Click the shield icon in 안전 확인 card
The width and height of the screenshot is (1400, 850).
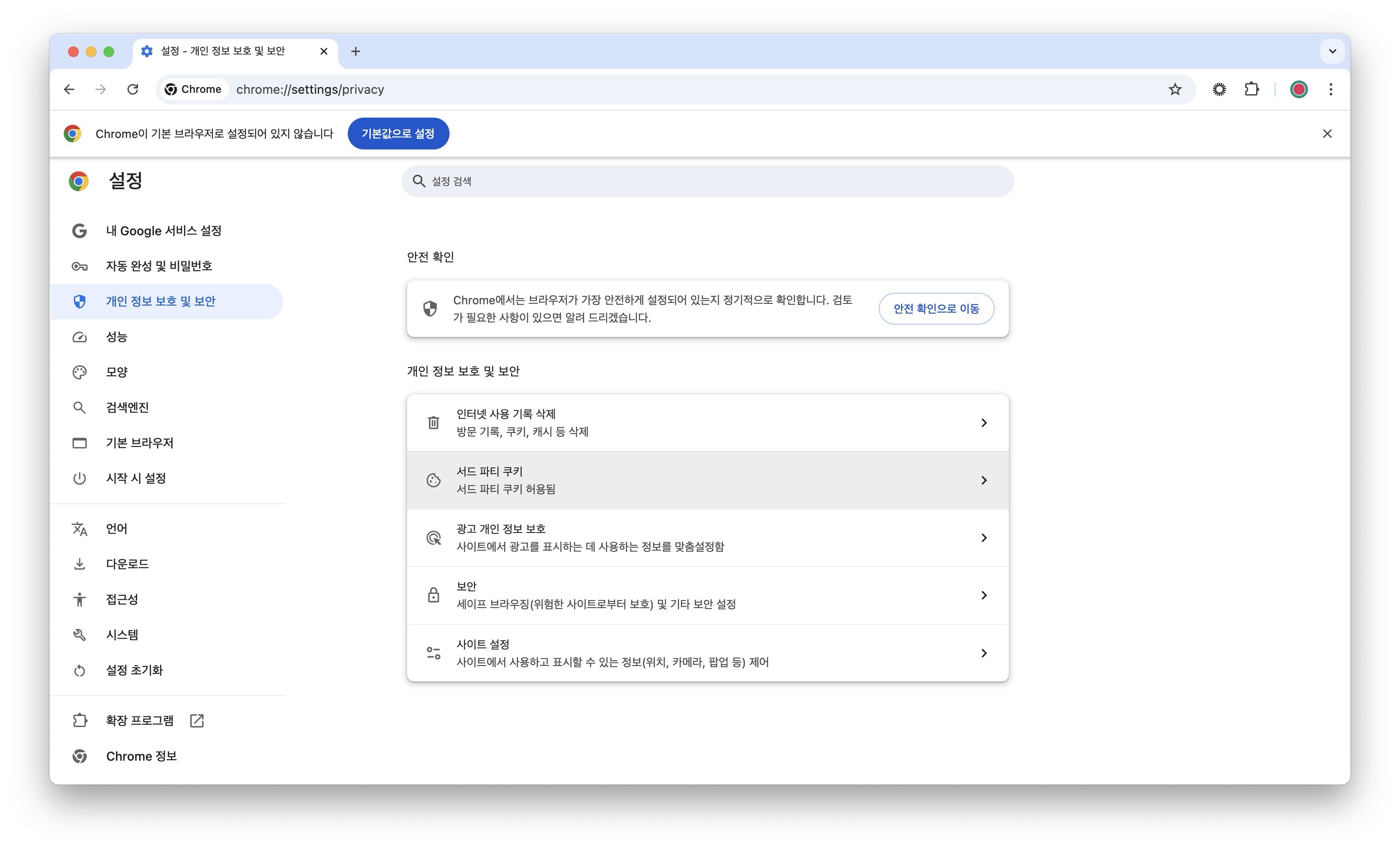click(430, 308)
